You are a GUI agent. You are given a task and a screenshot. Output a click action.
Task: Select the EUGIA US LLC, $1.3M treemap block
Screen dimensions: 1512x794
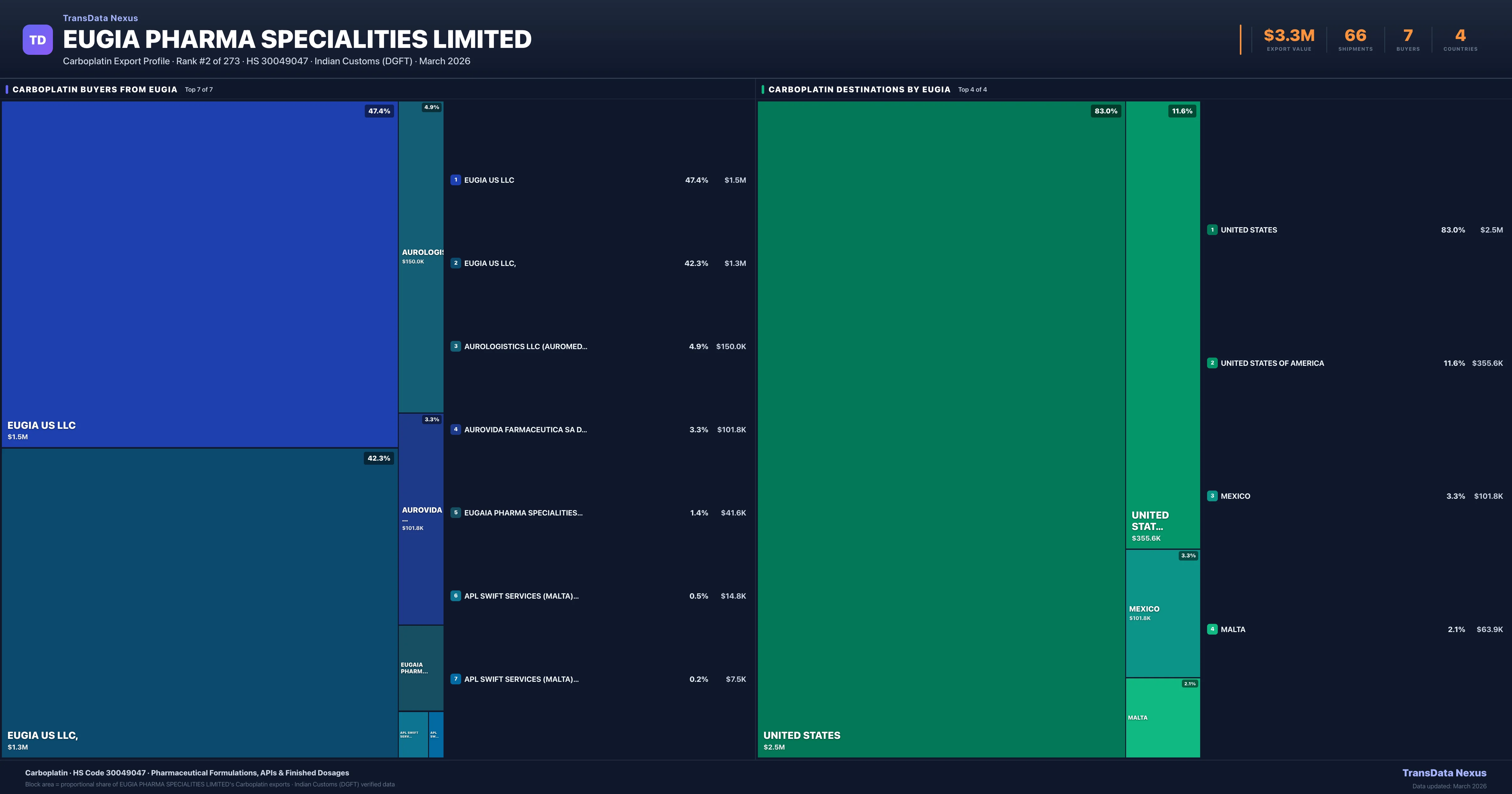[x=200, y=602]
